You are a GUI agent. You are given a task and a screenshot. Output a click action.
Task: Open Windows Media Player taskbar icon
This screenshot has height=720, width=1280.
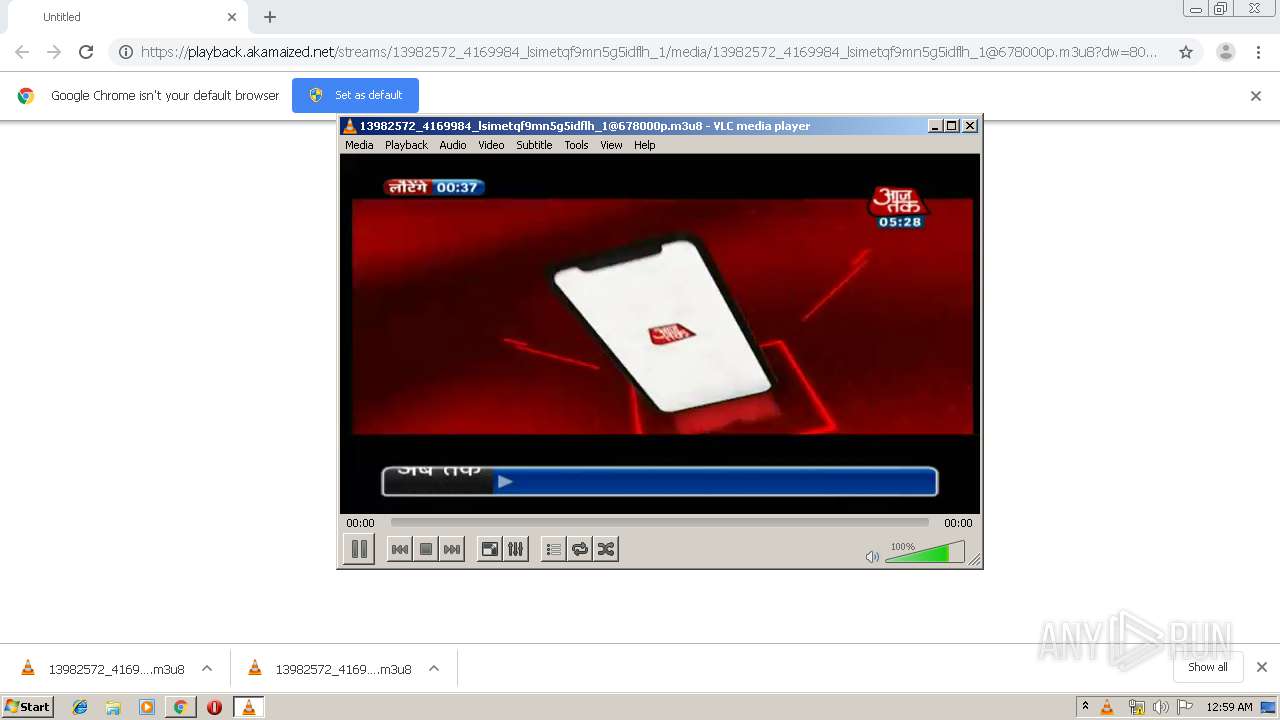(147, 707)
